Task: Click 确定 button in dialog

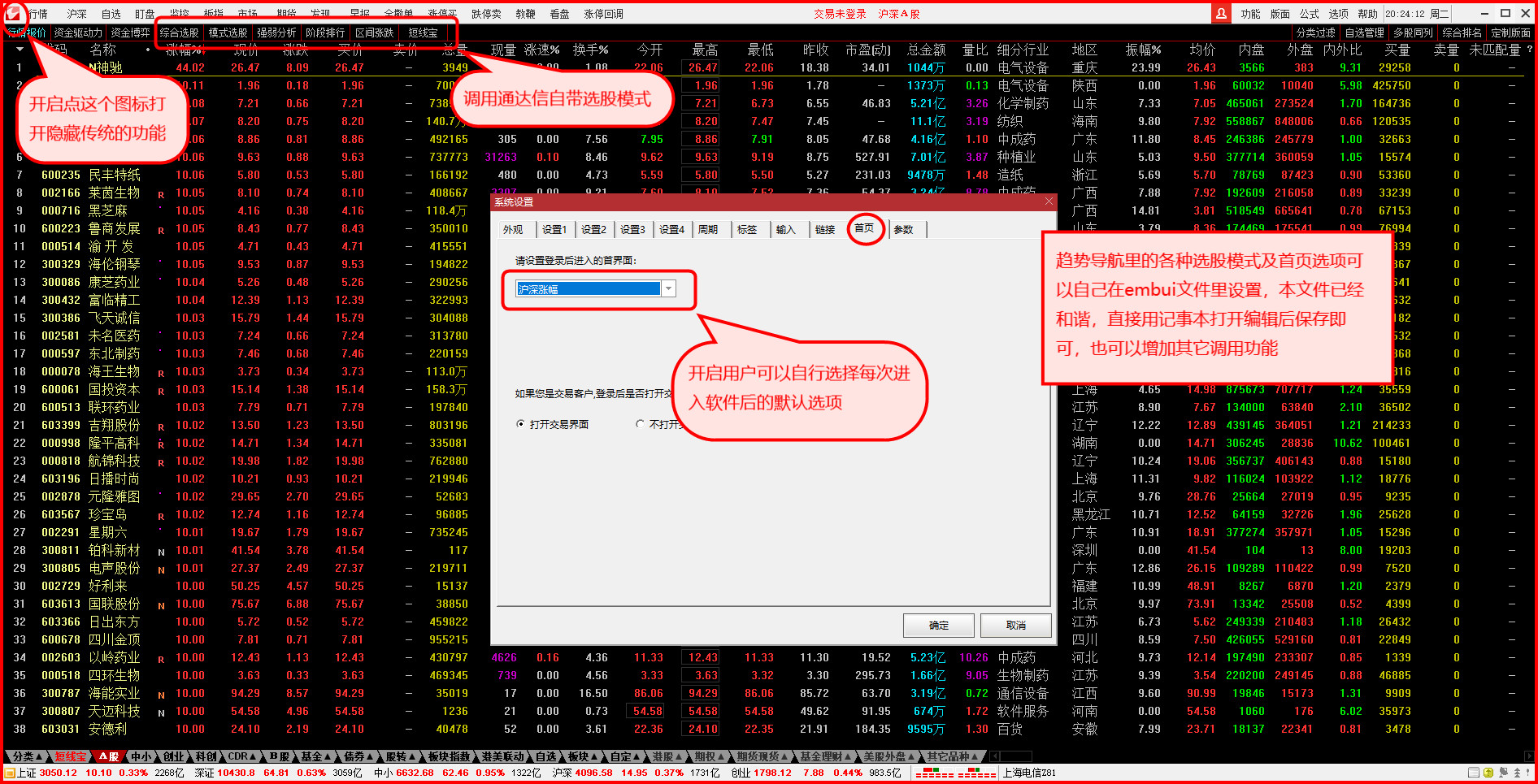Action: point(938,626)
